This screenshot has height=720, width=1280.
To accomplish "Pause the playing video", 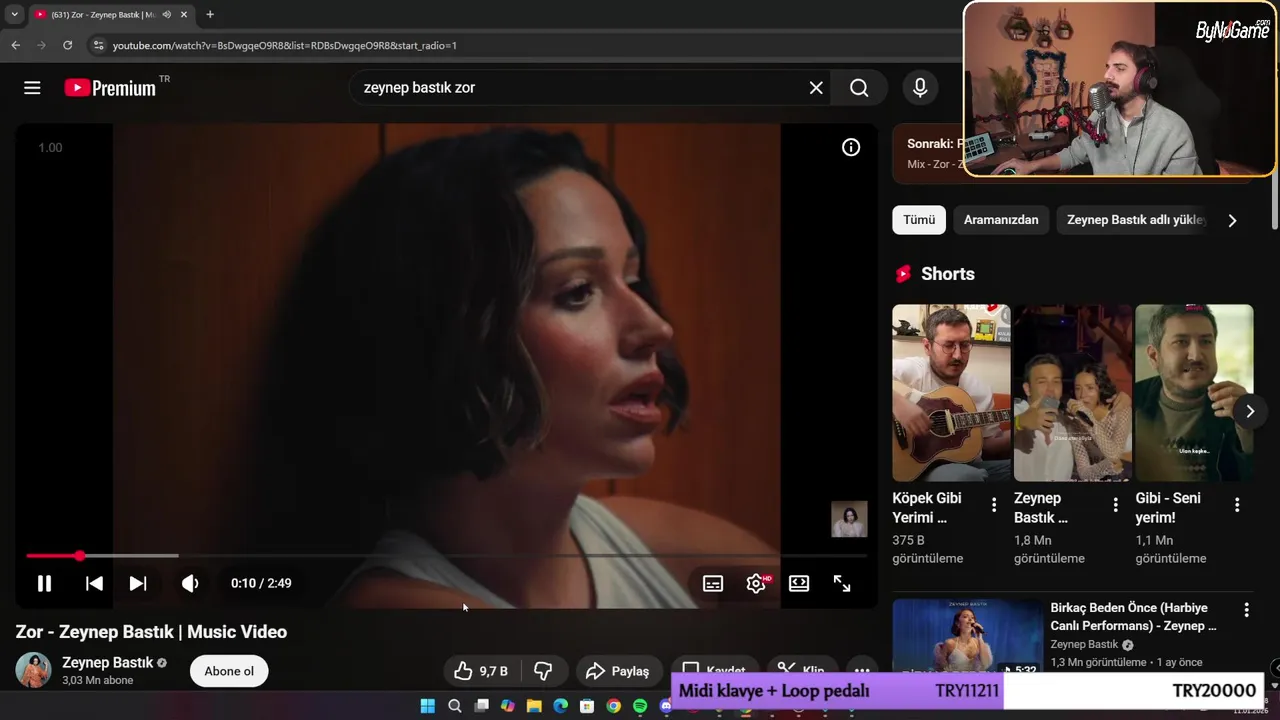I will pos(44,583).
